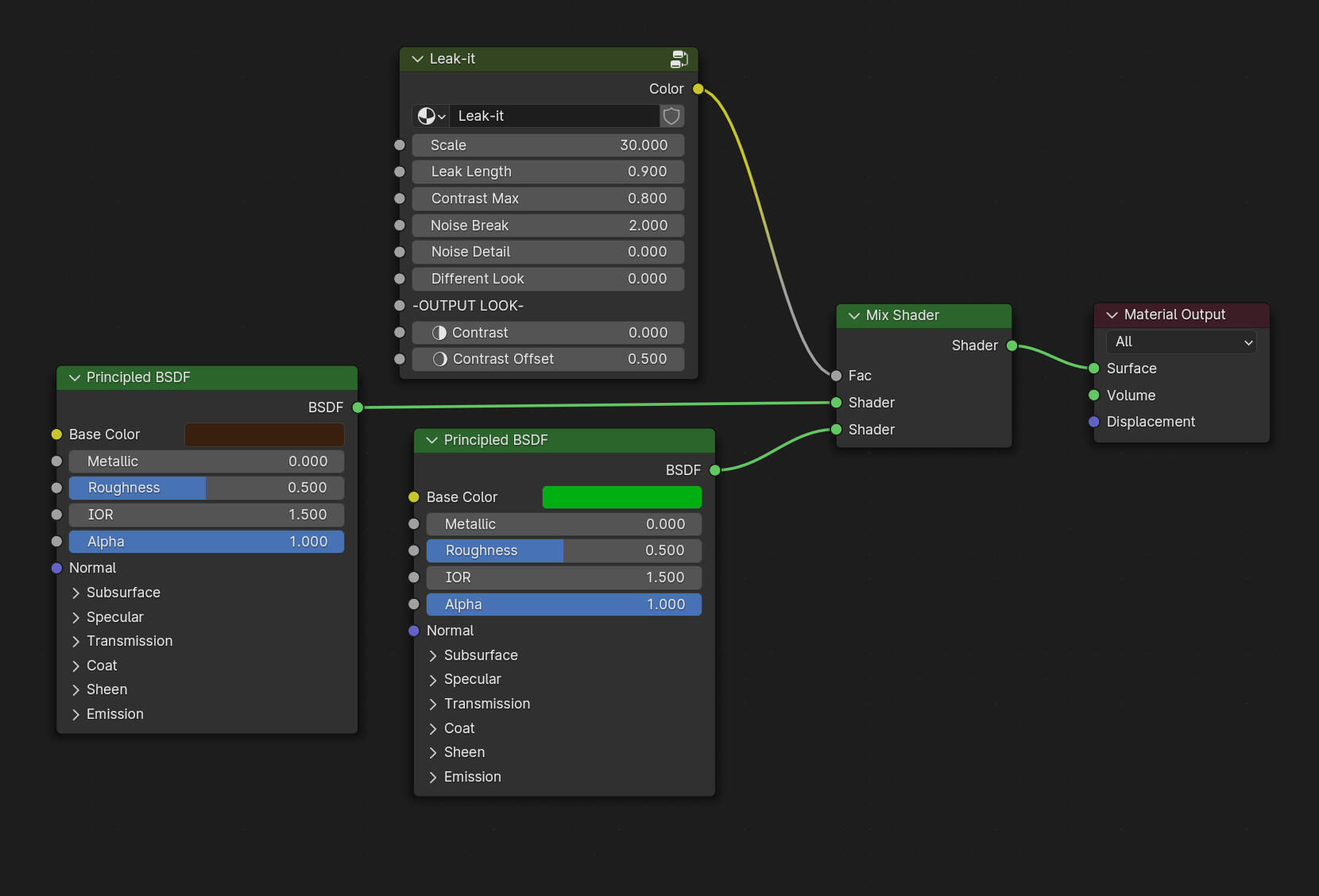The image size is (1319, 896).
Task: Open the dark brown Base Color swatch
Action: pyautogui.click(x=264, y=434)
